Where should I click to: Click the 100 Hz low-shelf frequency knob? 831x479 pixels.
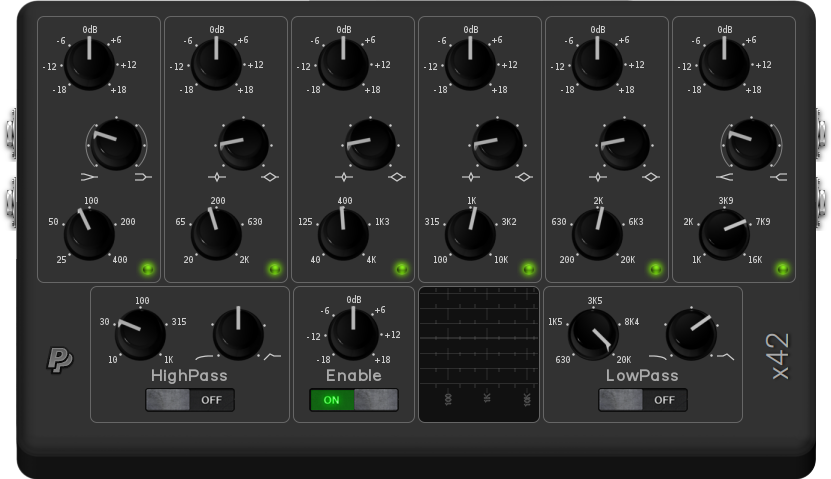pyautogui.click(x=89, y=235)
